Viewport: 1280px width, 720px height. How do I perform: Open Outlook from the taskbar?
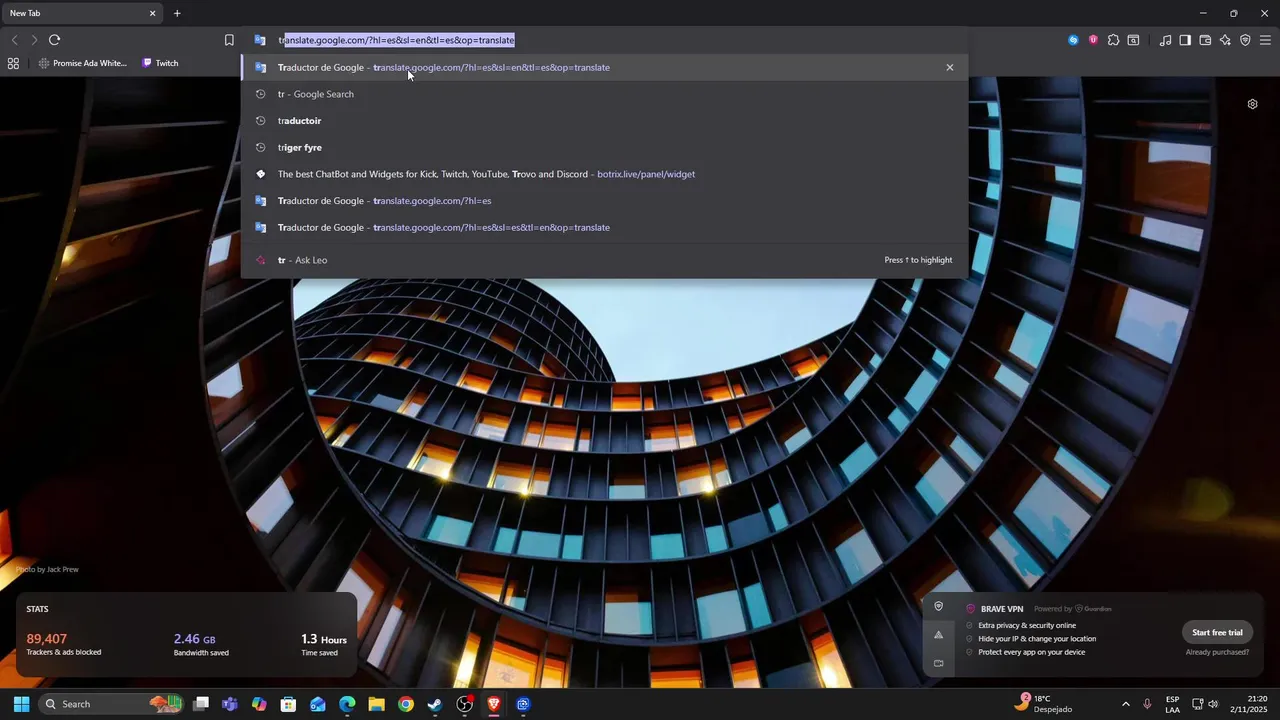(318, 704)
